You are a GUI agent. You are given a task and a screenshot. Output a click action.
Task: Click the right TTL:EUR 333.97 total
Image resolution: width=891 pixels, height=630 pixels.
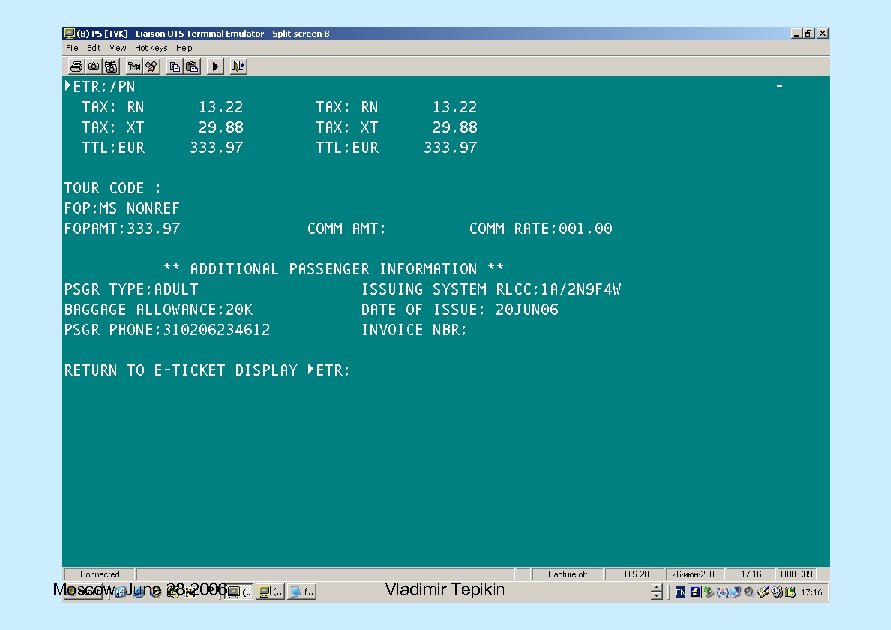[396, 148]
